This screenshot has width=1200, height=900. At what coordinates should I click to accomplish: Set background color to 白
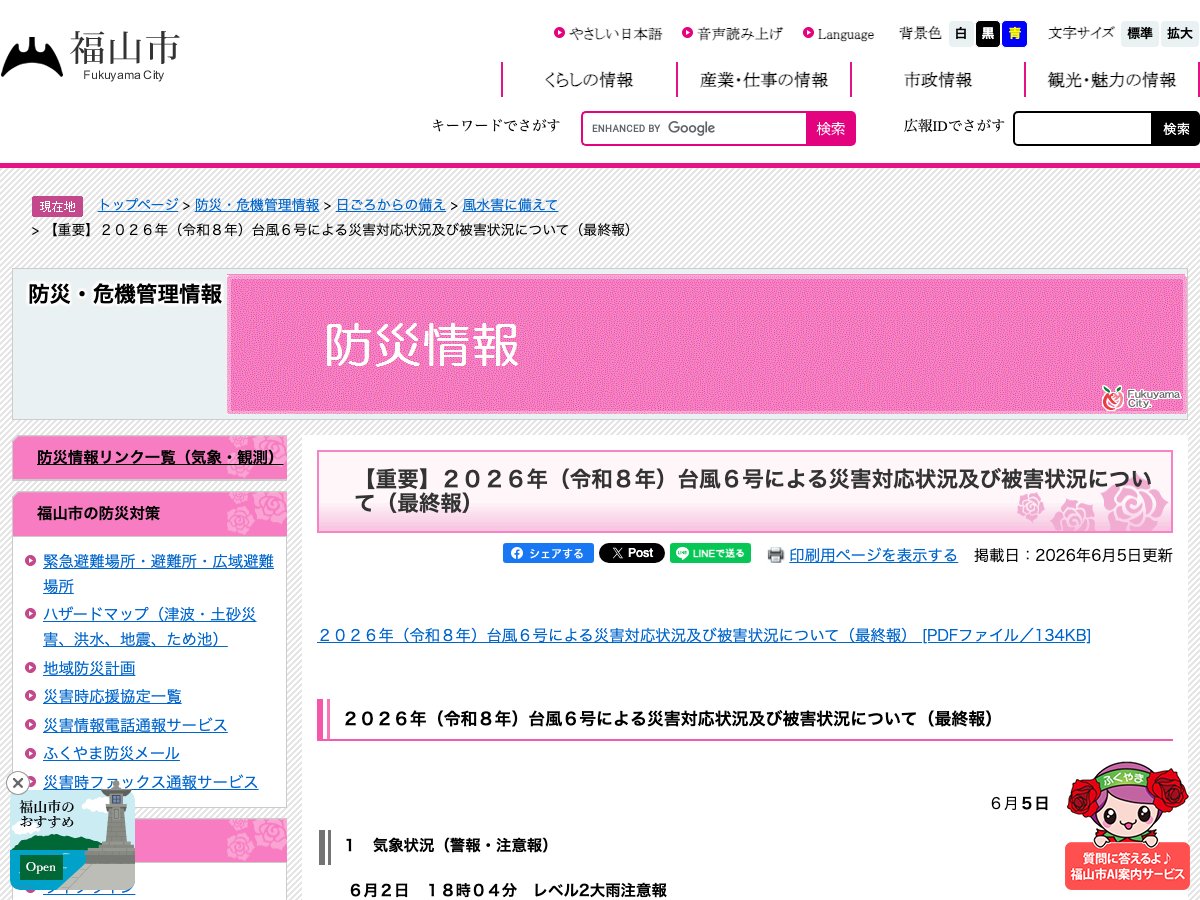tap(961, 34)
